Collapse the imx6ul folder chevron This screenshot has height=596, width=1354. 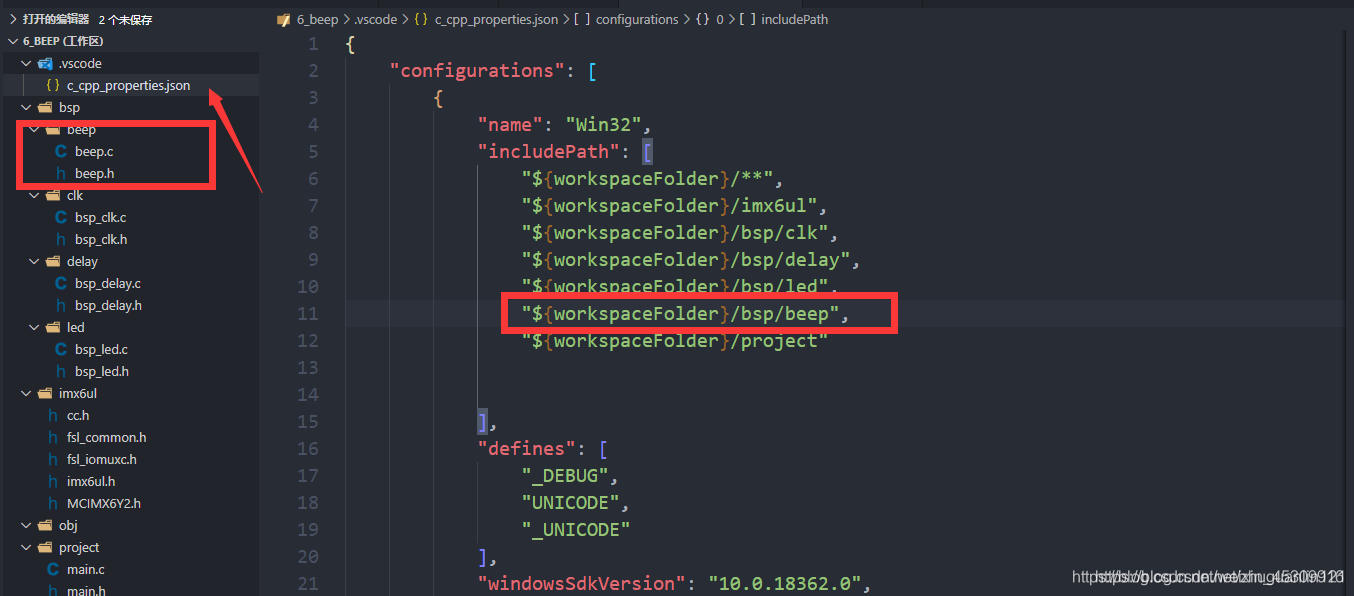pos(26,393)
